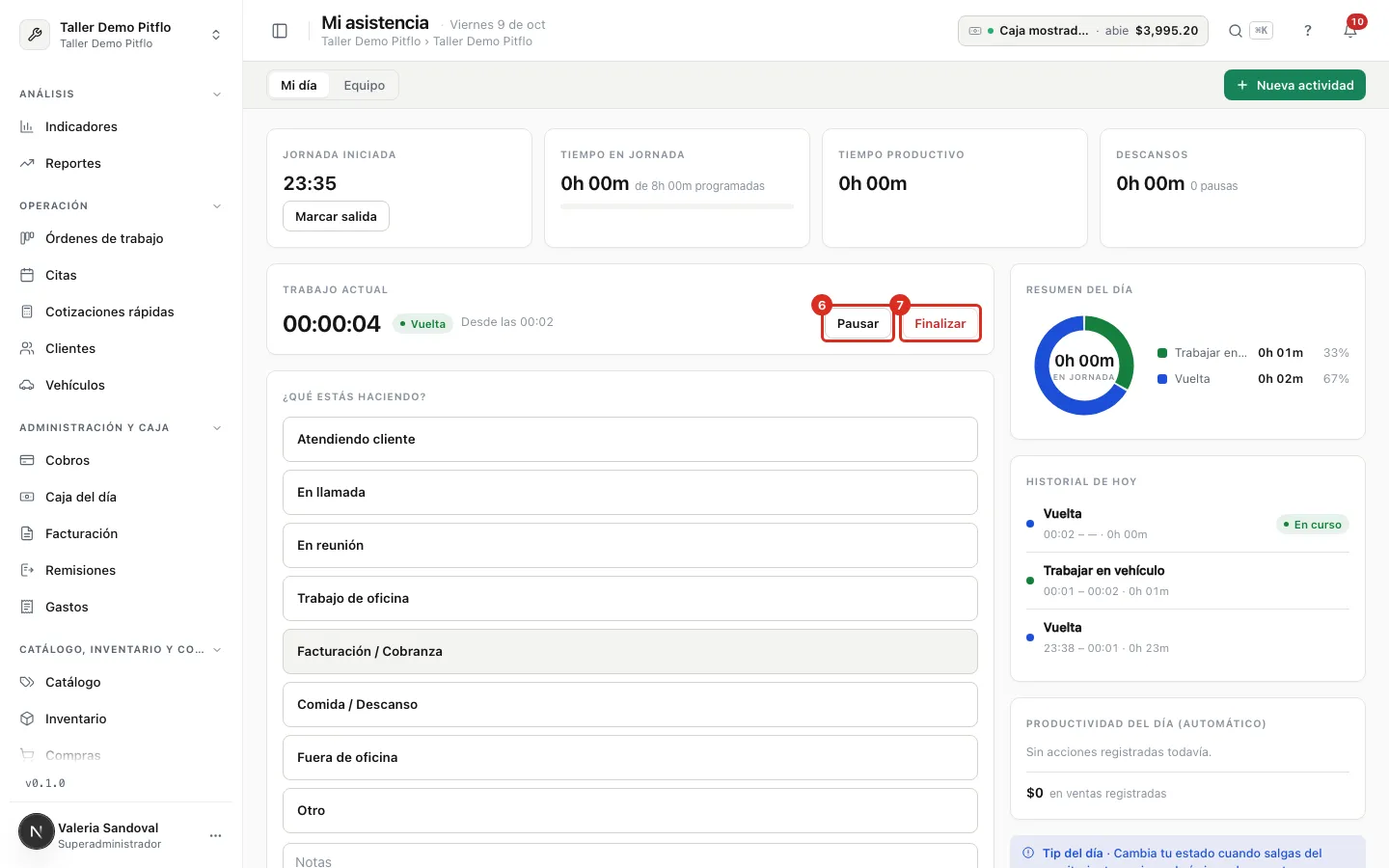Open the search magnifier icon
The width and height of the screenshot is (1389, 868).
1235,31
